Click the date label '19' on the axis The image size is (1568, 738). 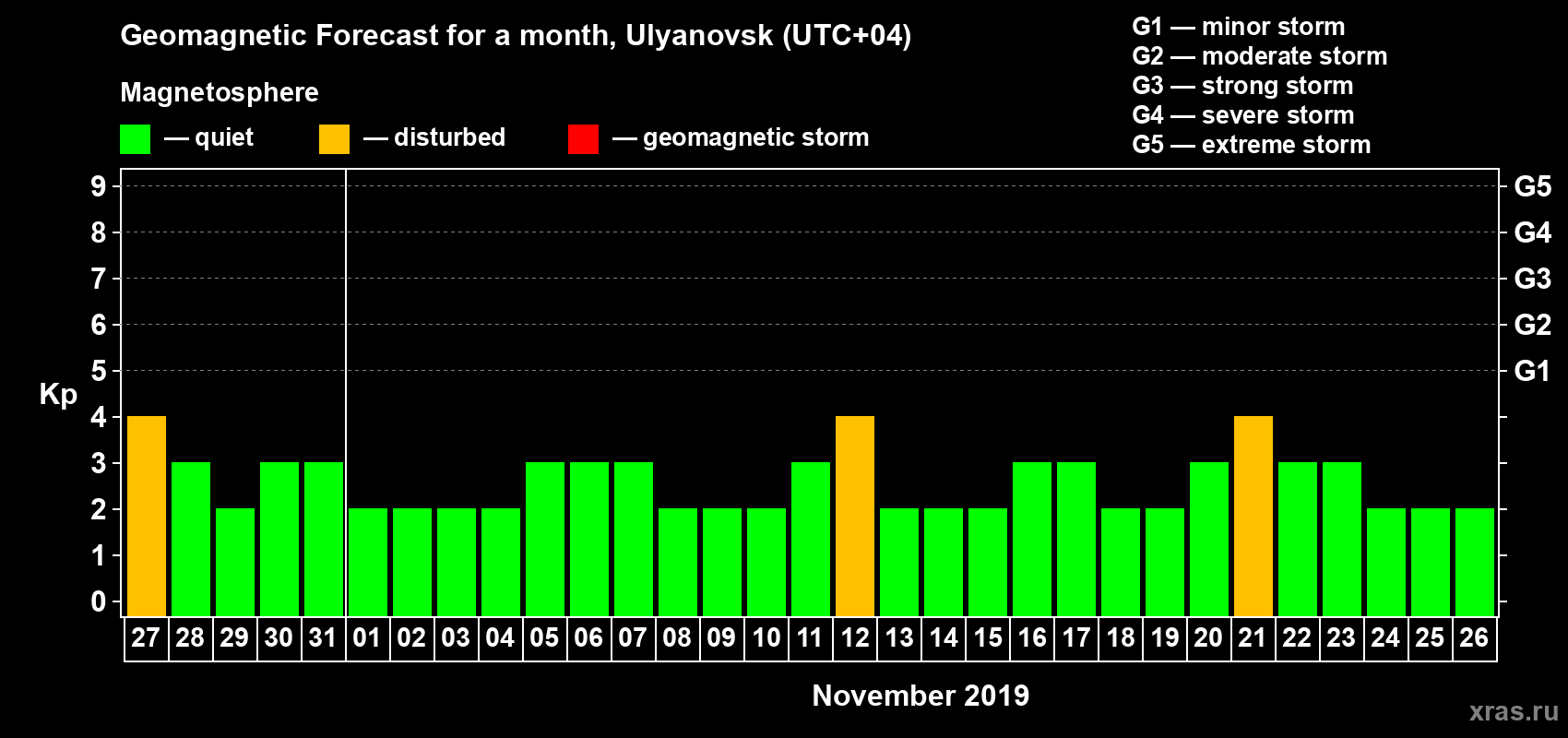1164,638
